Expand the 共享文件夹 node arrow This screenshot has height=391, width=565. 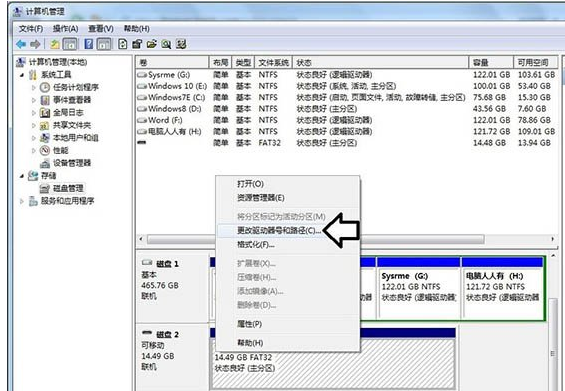34,125
